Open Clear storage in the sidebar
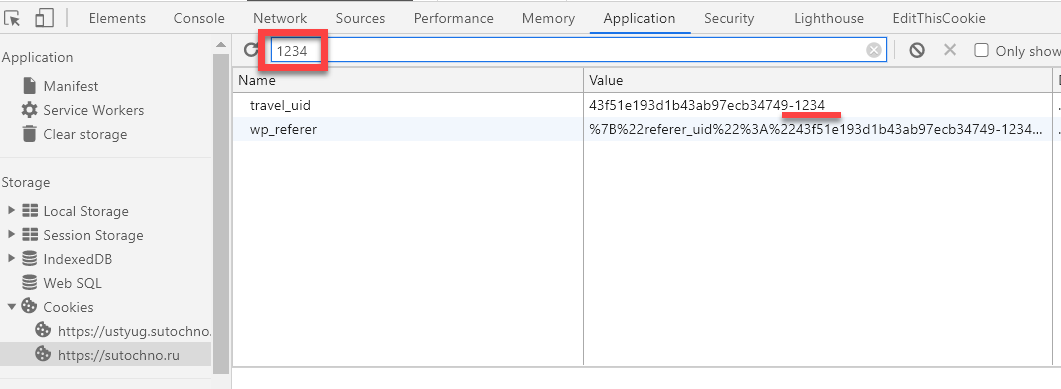 [85, 135]
